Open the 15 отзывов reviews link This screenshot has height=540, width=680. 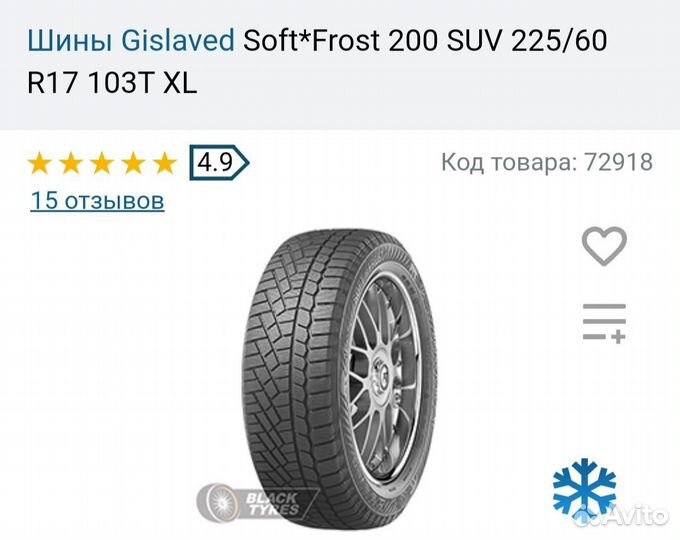pyautogui.click(x=98, y=200)
